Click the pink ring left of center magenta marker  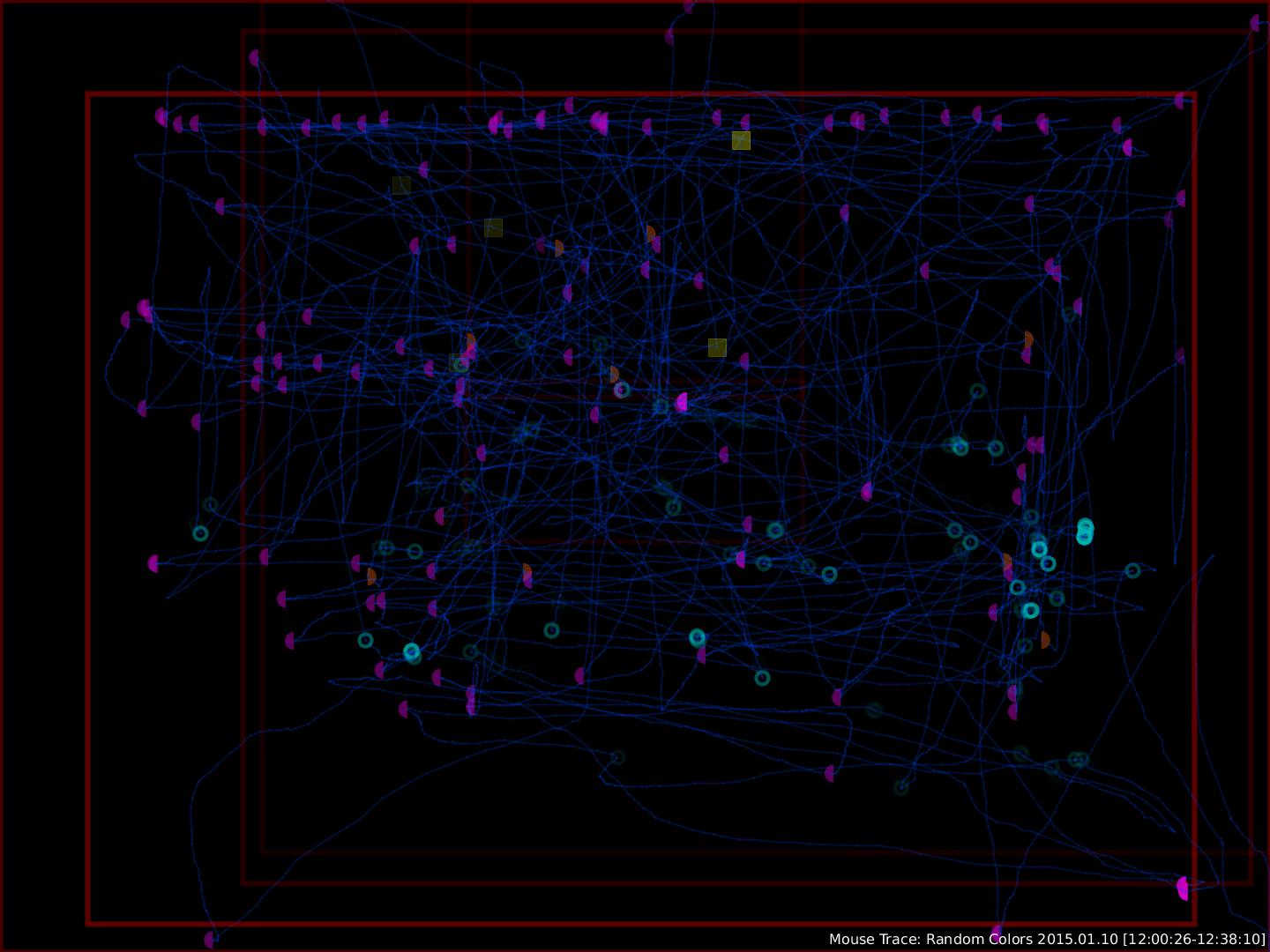pyautogui.click(x=622, y=390)
